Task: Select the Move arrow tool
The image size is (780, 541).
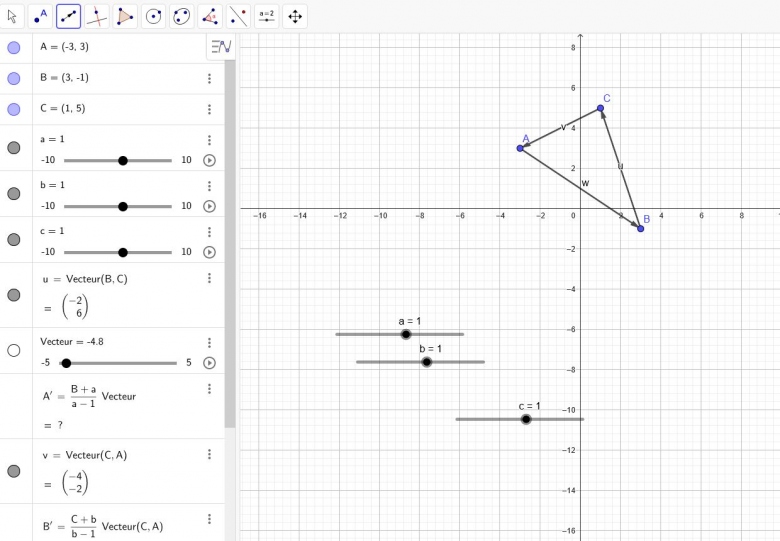Action: coord(12,16)
